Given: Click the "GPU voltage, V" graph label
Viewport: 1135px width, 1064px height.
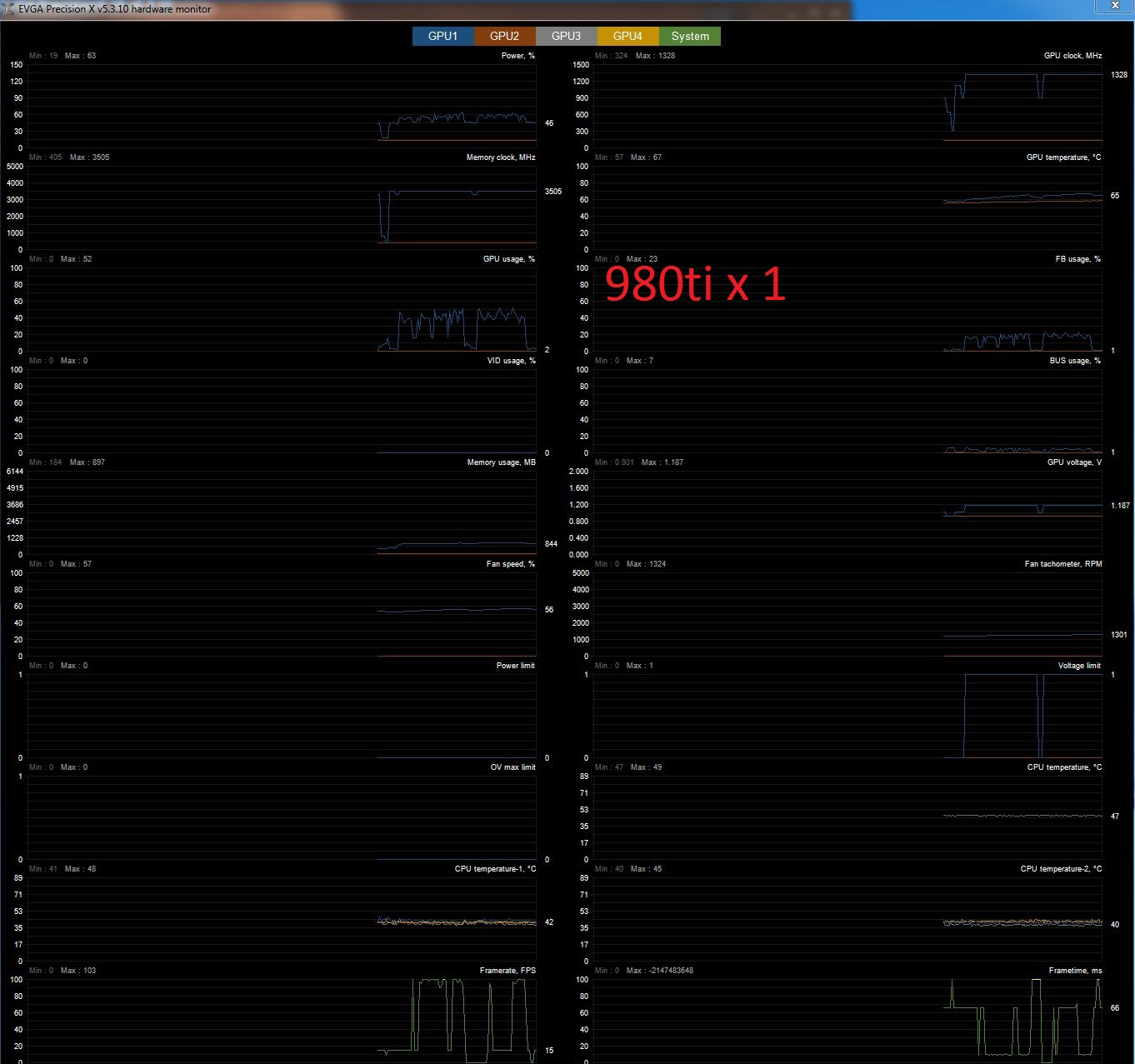Looking at the screenshot, I should (x=1074, y=462).
